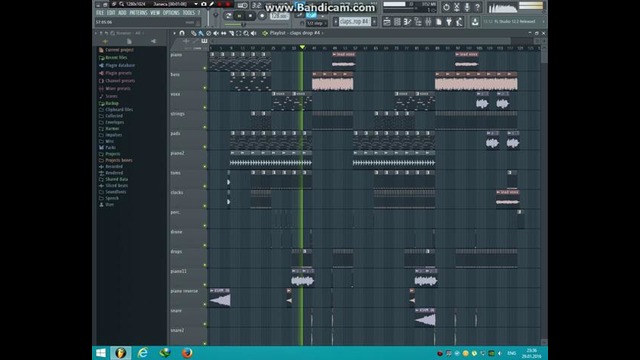
Task: Open the FILE menu
Action: coord(100,13)
